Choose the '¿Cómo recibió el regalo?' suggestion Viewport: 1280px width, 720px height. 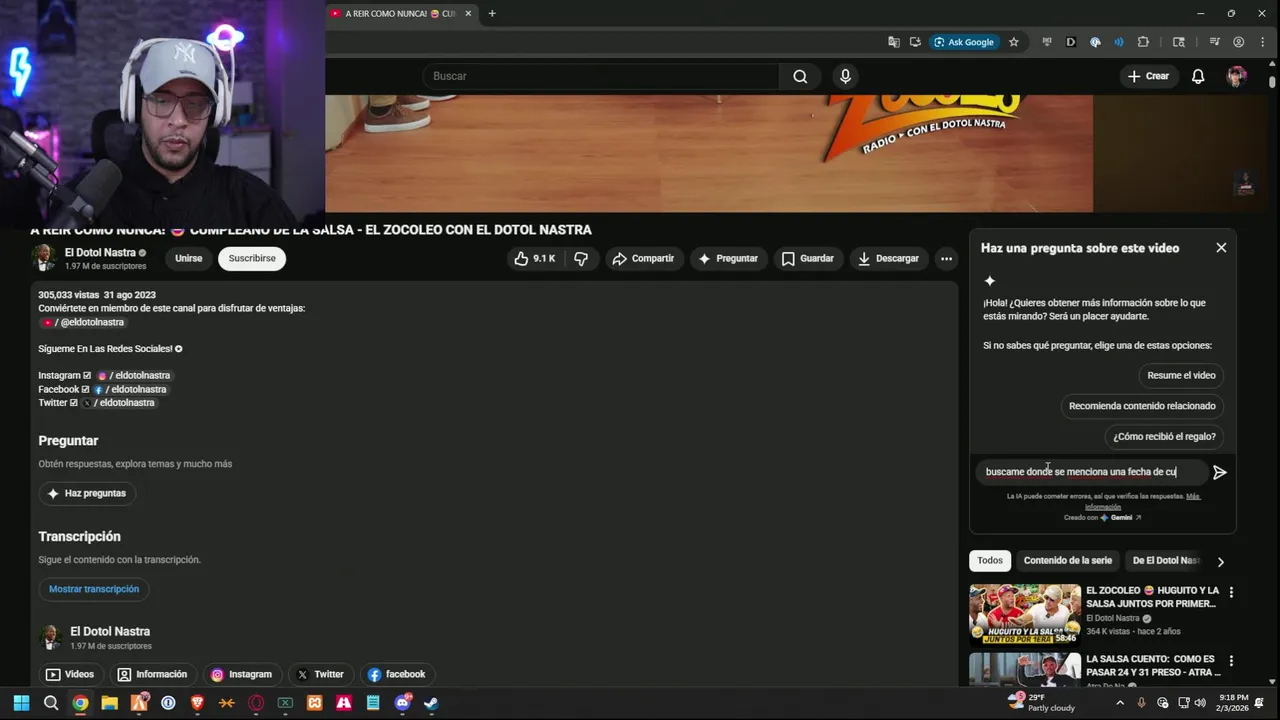pyautogui.click(x=1164, y=436)
